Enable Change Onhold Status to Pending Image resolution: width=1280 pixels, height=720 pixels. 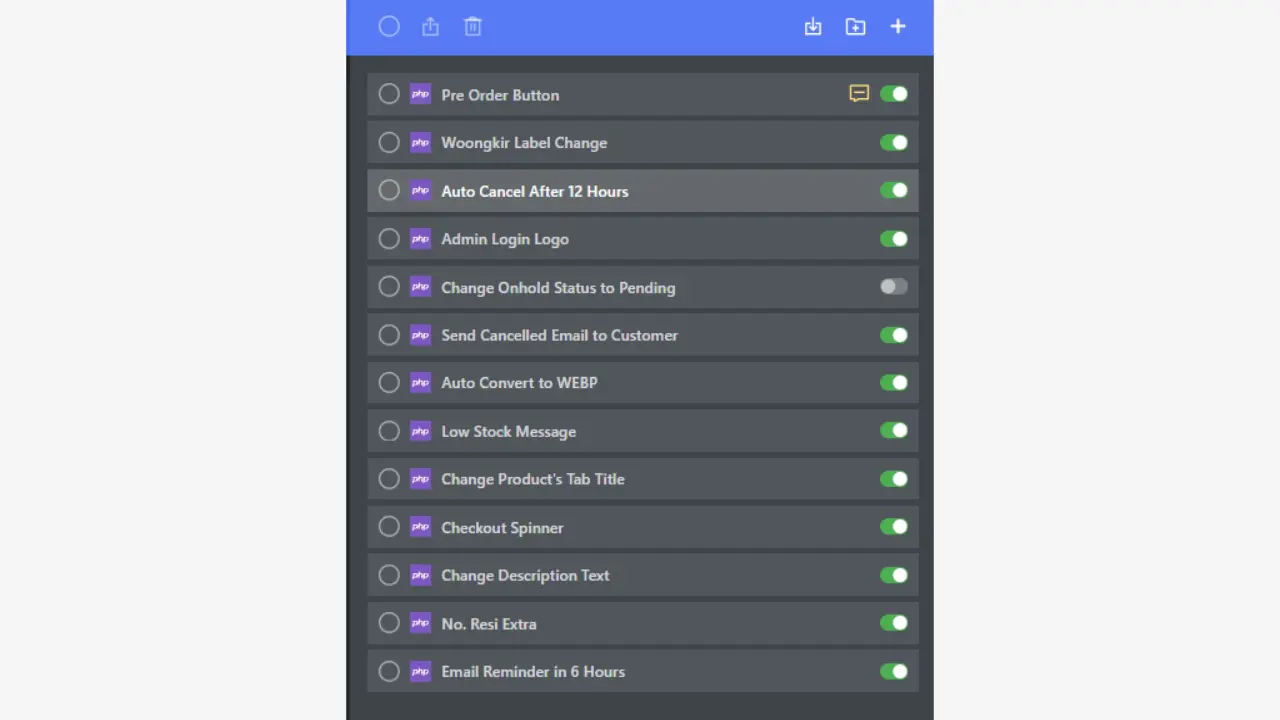pos(893,287)
